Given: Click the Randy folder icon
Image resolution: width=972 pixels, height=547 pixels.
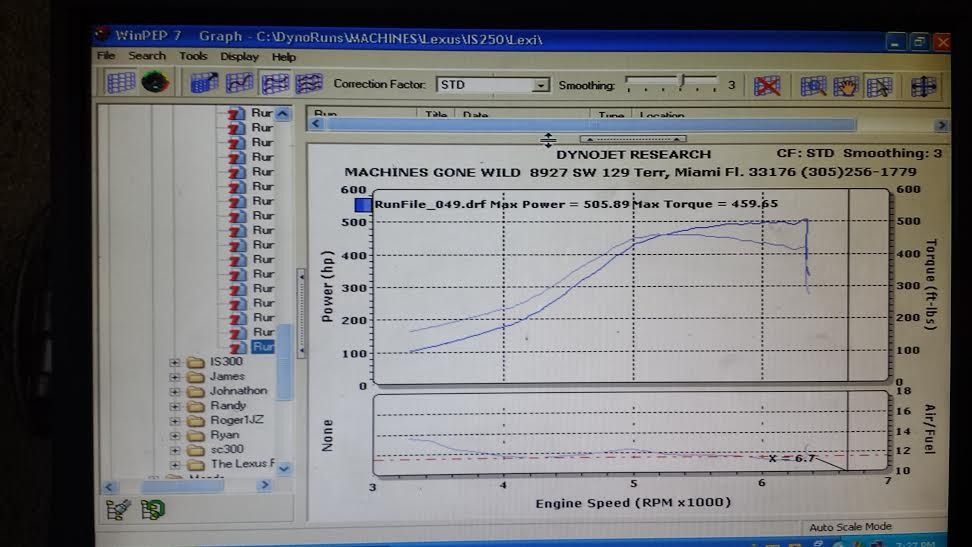Looking at the screenshot, I should coord(196,406).
